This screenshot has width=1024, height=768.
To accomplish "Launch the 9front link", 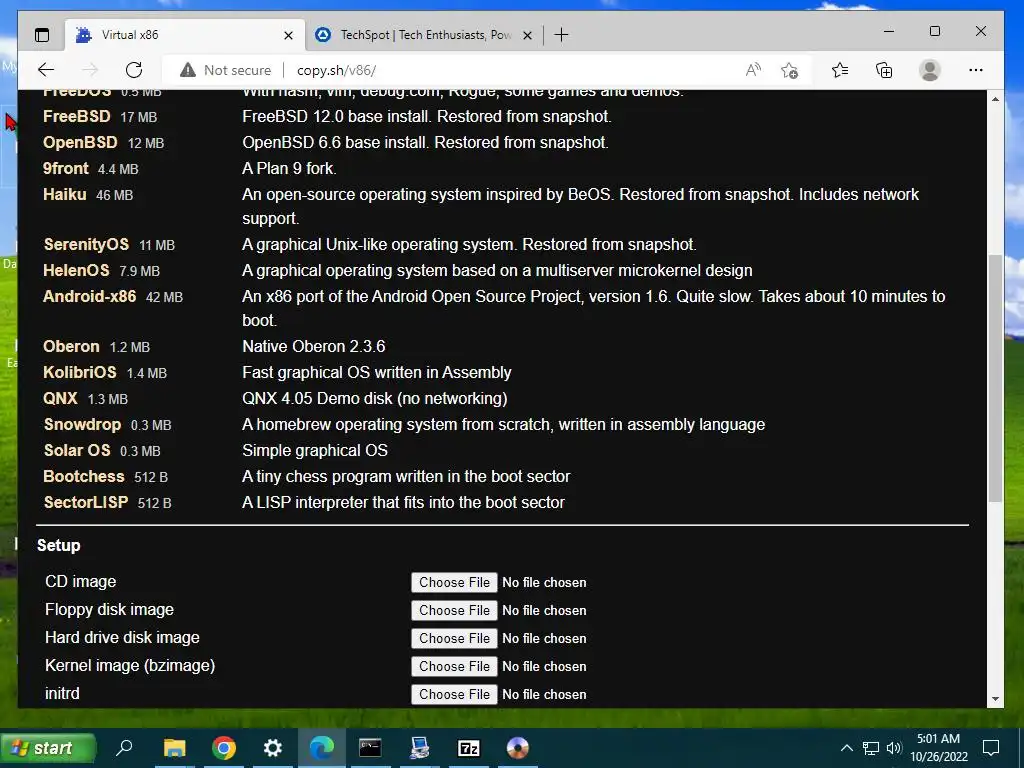I will coord(65,168).
